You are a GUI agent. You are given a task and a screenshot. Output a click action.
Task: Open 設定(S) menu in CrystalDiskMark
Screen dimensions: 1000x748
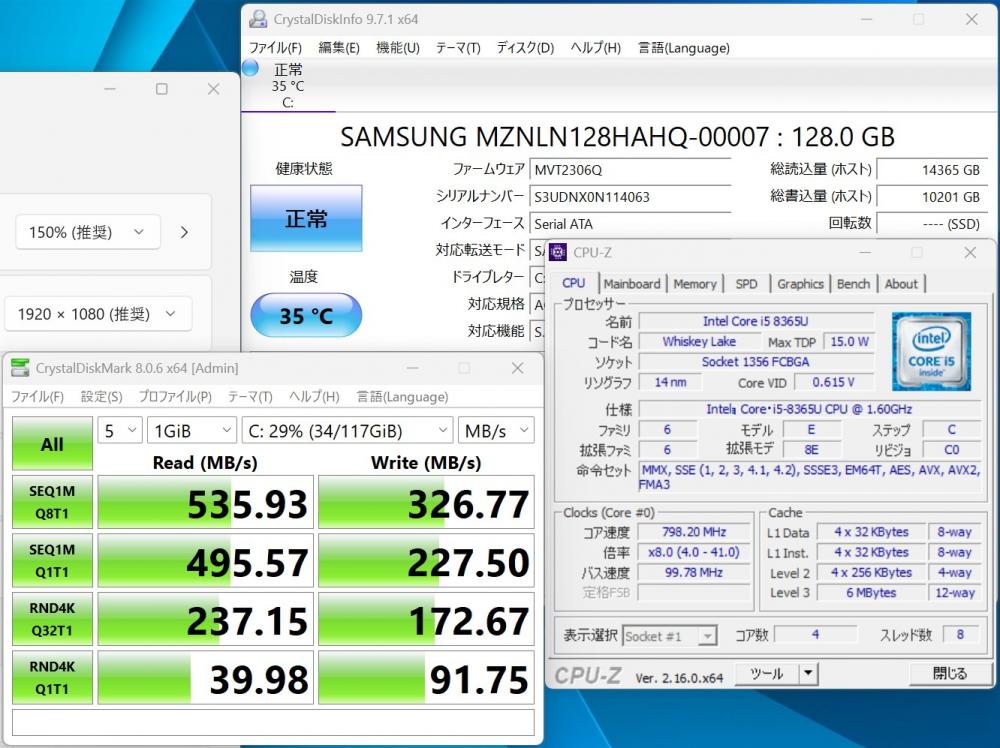pyautogui.click(x=101, y=397)
